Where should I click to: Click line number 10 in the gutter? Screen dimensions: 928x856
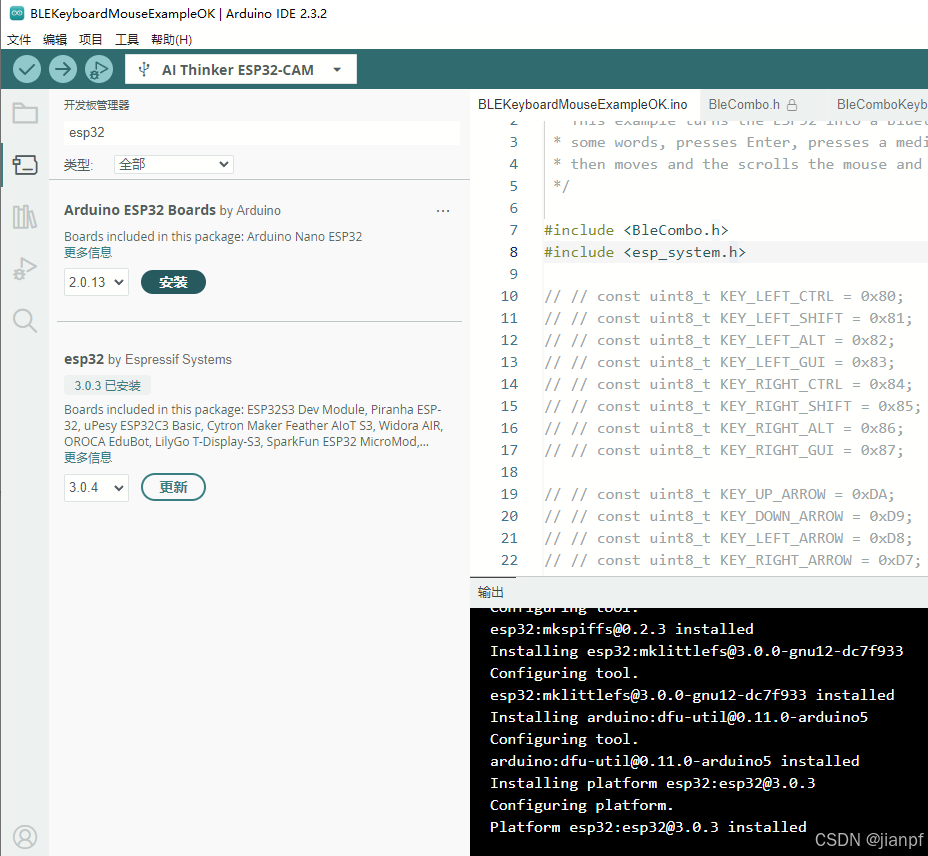tap(509, 297)
